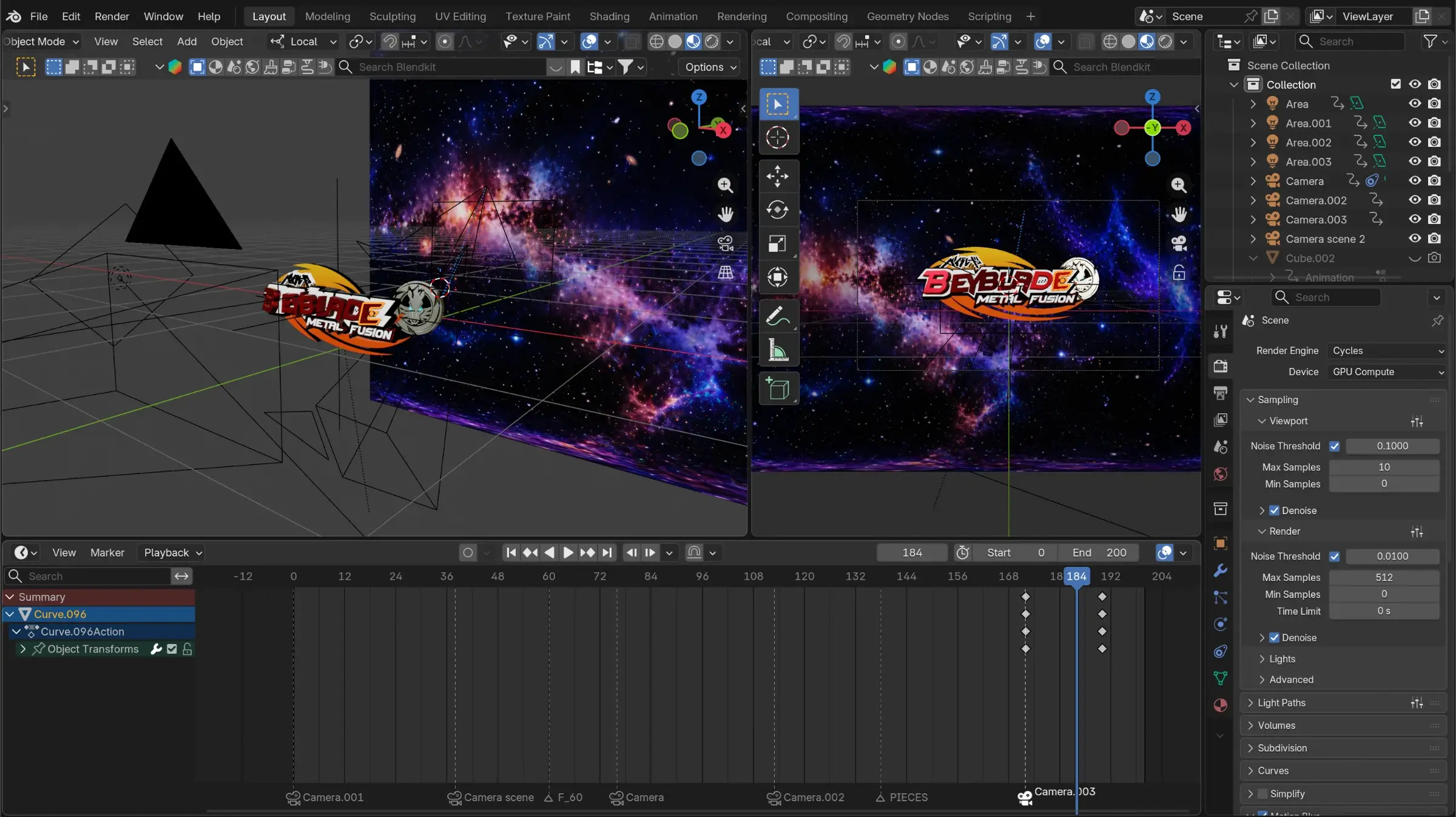Select the Scale tool in viewport toolbar
The image size is (1456, 817).
(778, 243)
